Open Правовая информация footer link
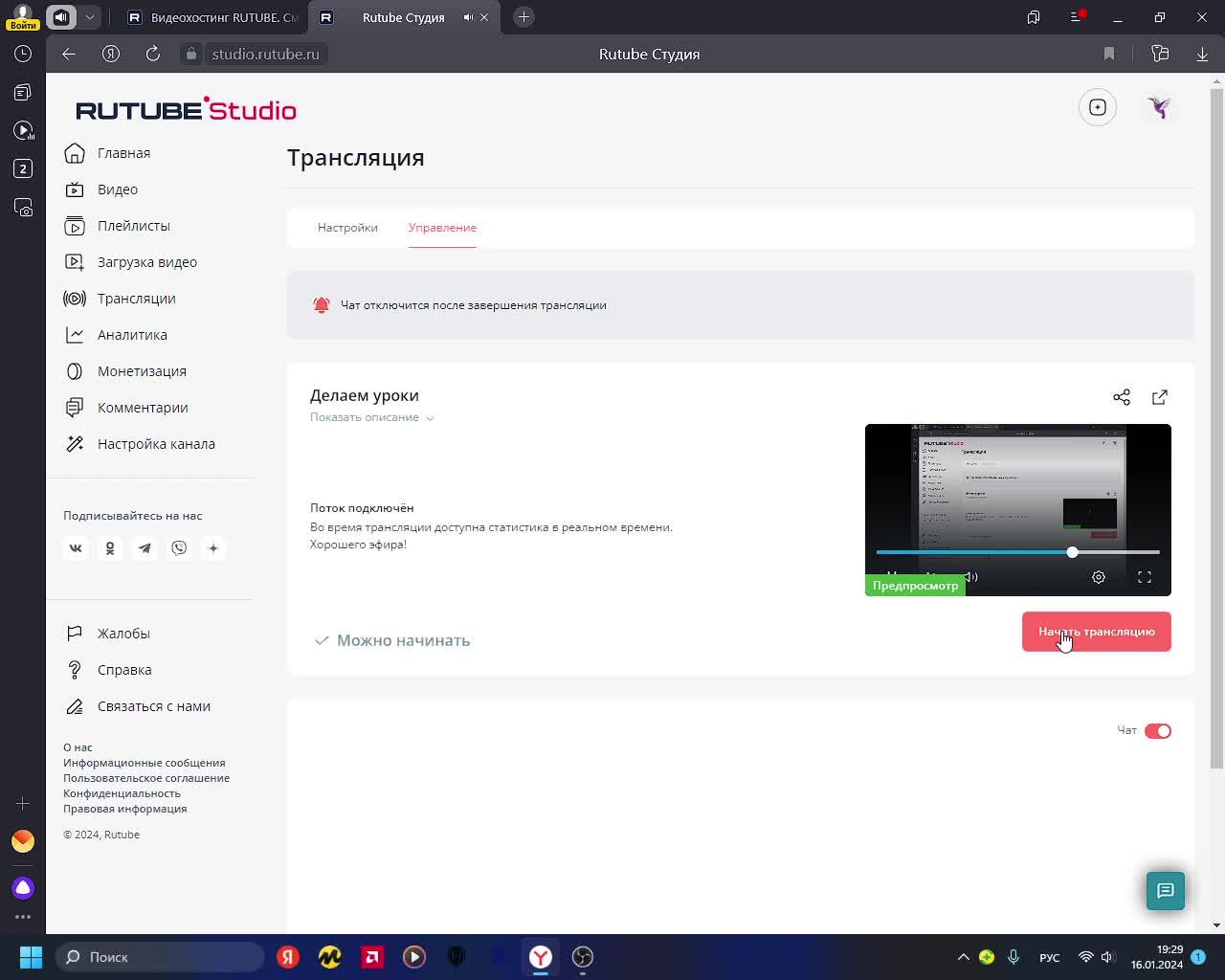The width and height of the screenshot is (1225, 980). pyautogui.click(x=125, y=809)
